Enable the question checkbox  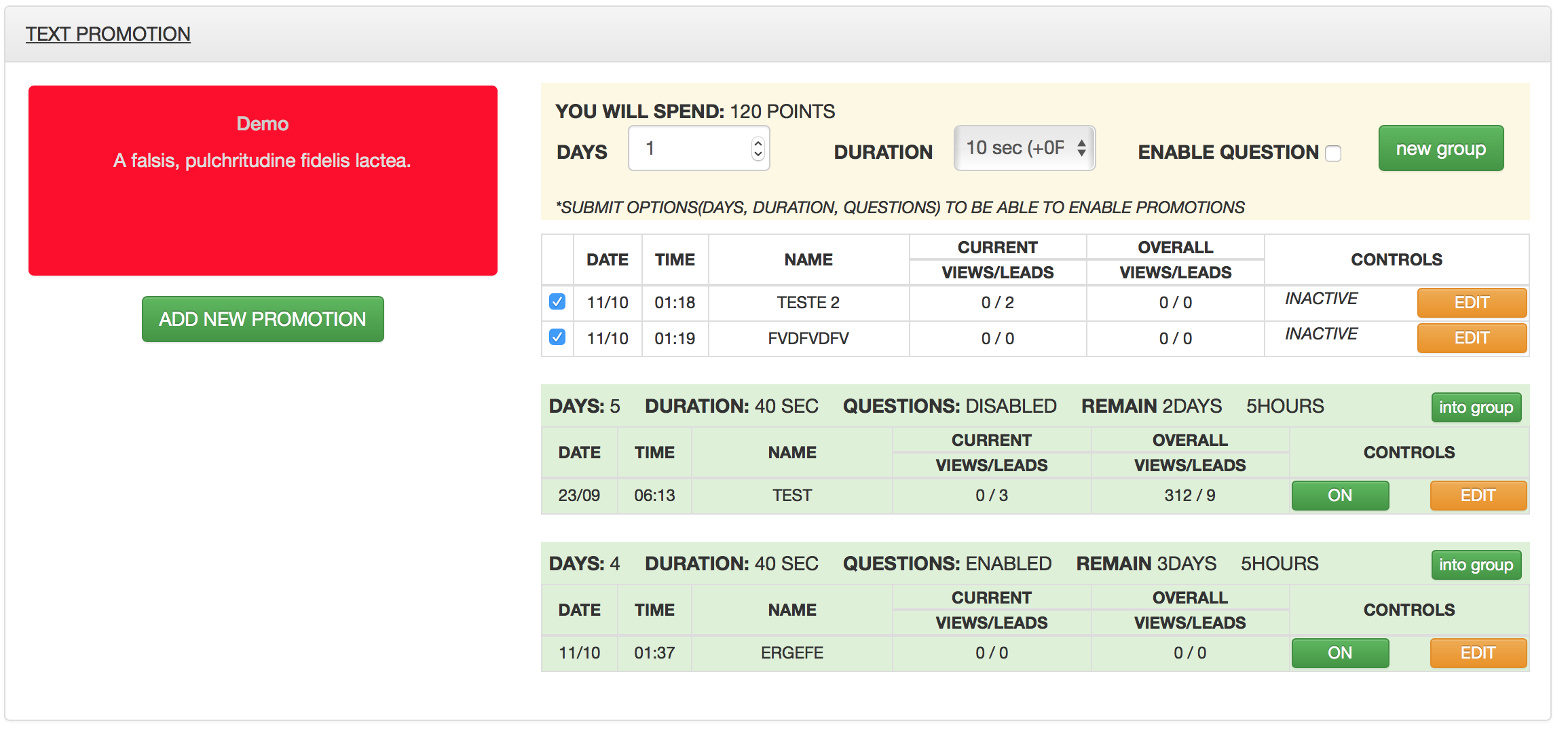(1333, 153)
